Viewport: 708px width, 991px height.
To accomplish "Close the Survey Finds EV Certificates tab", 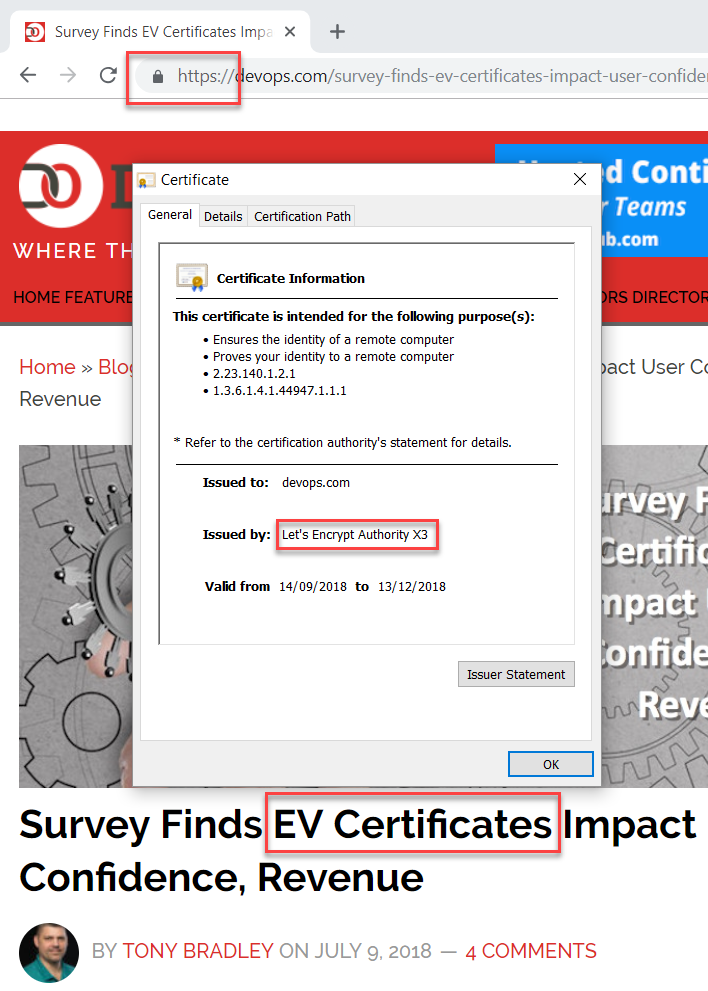I will click(290, 32).
